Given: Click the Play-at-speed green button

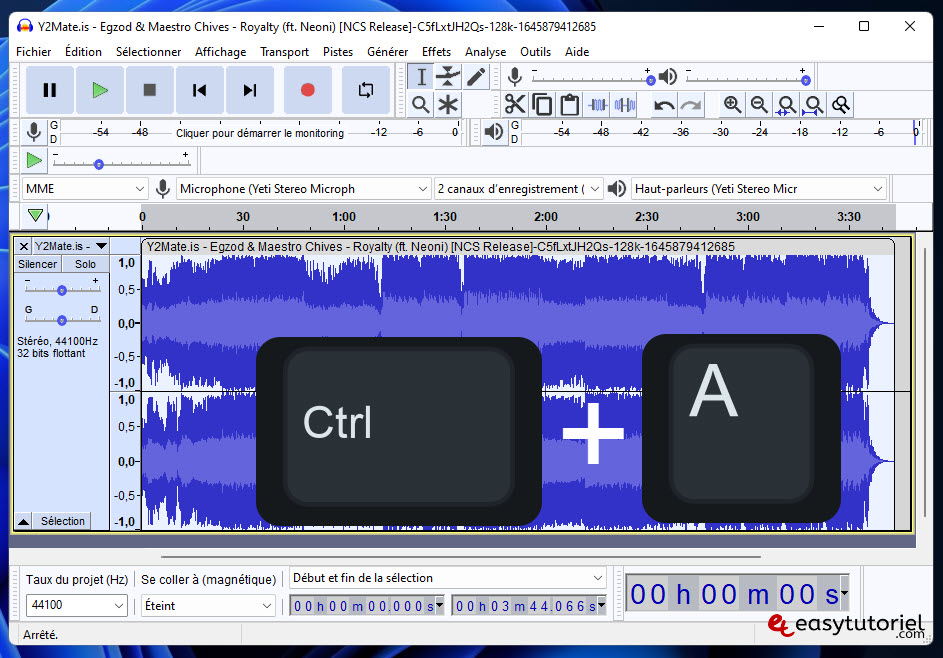Looking at the screenshot, I should (x=34, y=161).
